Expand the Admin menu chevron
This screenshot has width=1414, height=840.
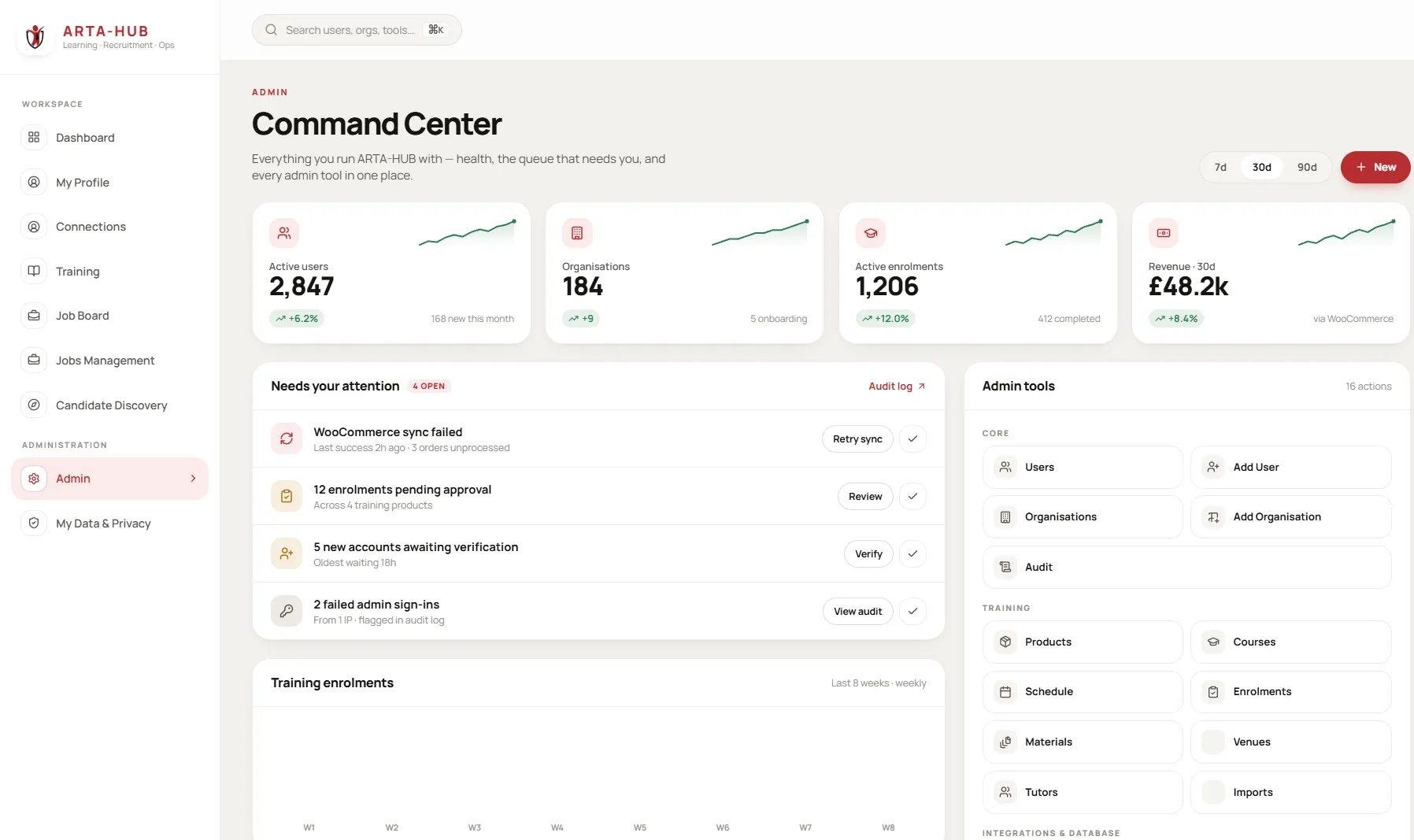click(x=193, y=479)
